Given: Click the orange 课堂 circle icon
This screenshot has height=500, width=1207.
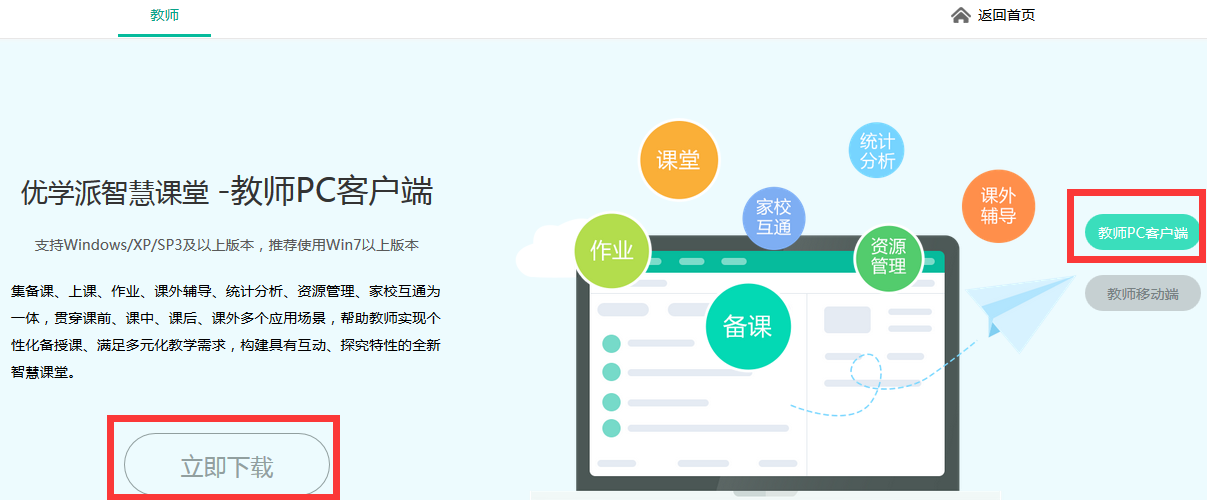Looking at the screenshot, I should tap(678, 160).
